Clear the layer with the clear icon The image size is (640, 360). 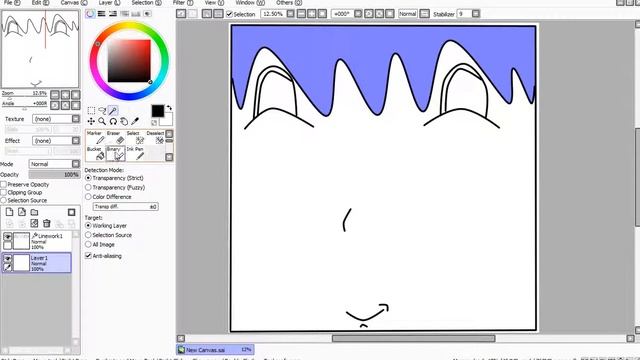tap(34, 223)
